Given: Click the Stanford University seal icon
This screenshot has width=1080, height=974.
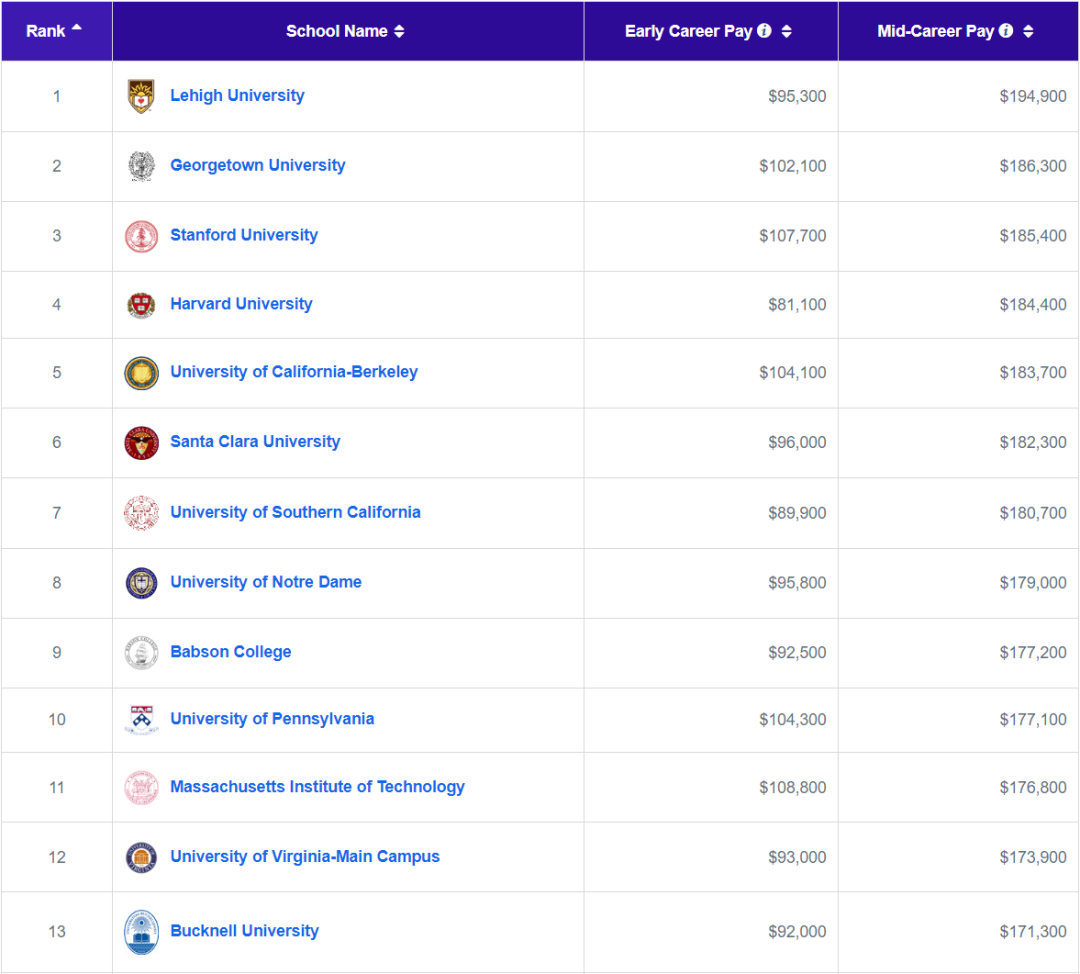Looking at the screenshot, I should [x=141, y=236].
